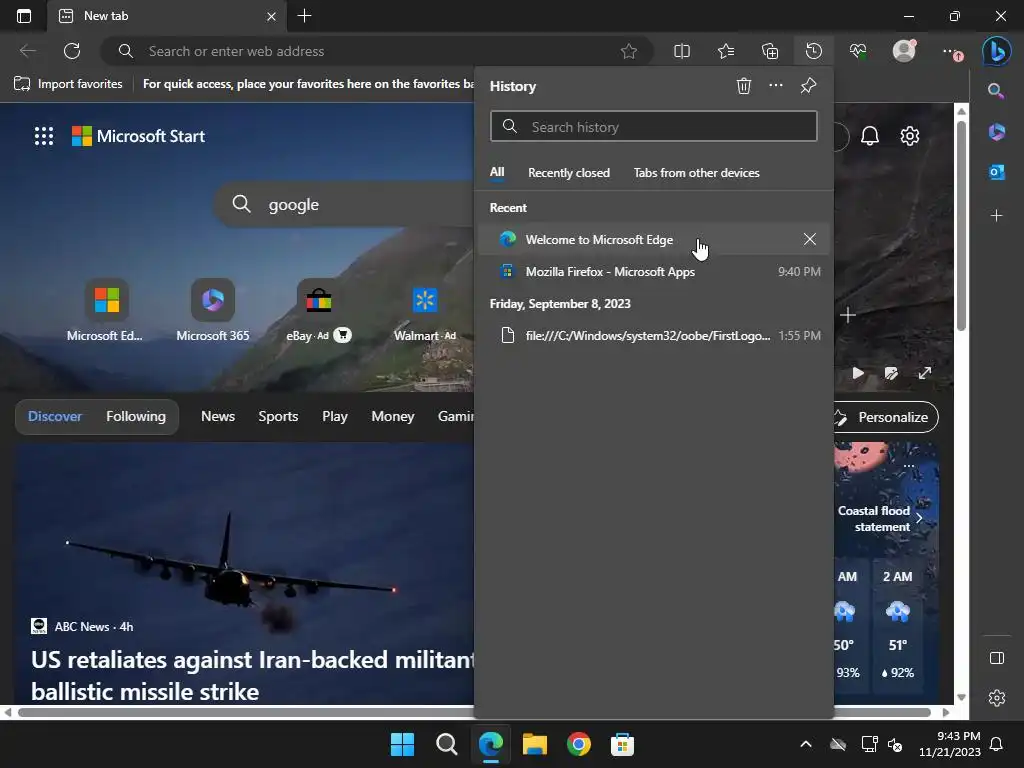Remove Welcome to Microsoft Edge entry
Image resolution: width=1024 pixels, height=768 pixels.
tap(810, 239)
